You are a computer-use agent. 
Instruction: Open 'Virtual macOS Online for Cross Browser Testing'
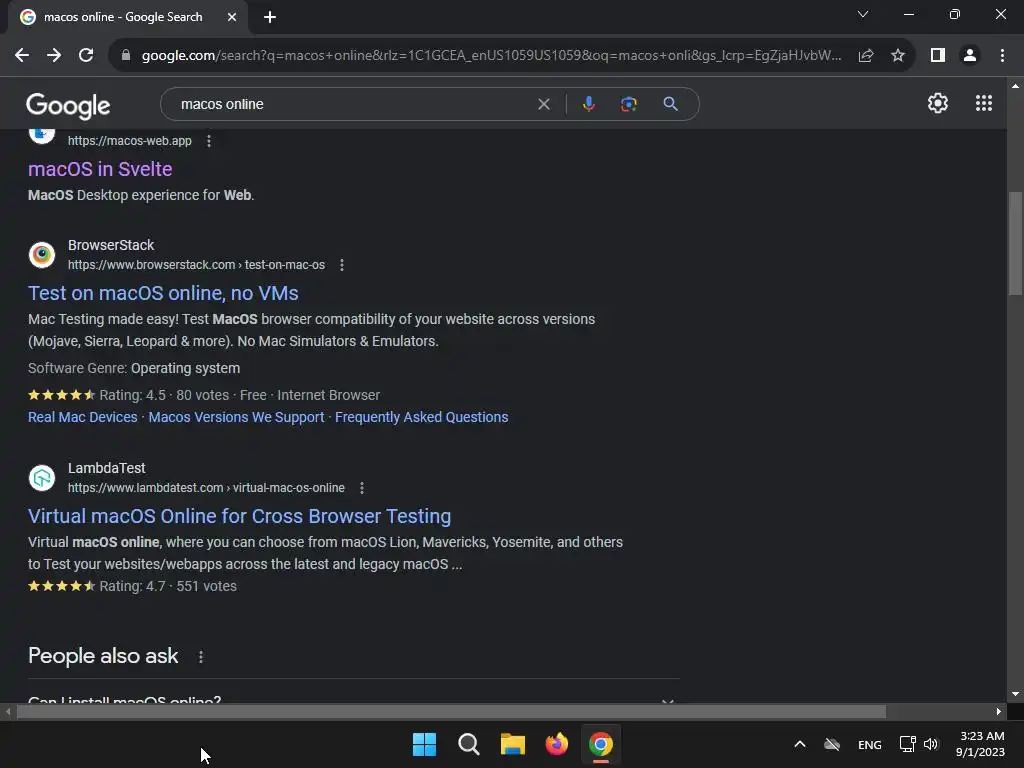coord(240,517)
